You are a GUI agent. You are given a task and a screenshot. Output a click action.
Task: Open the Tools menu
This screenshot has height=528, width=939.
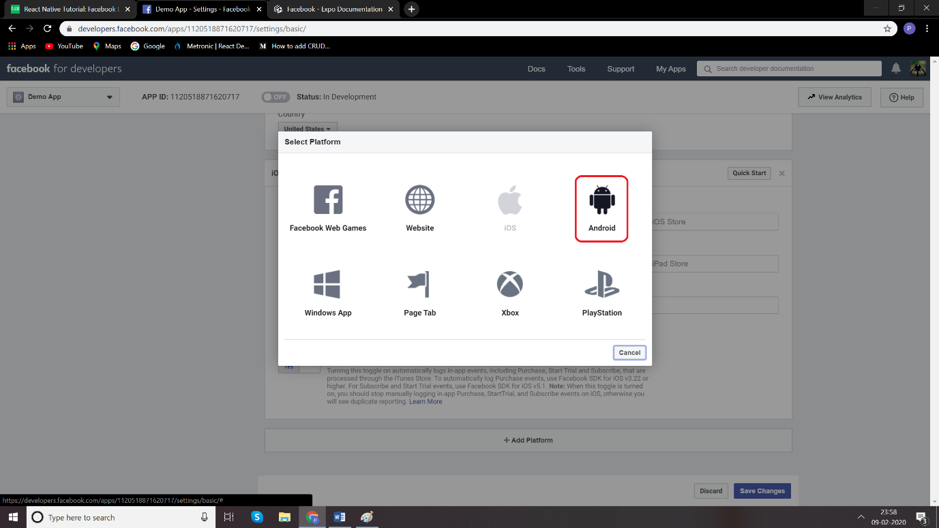pos(576,69)
